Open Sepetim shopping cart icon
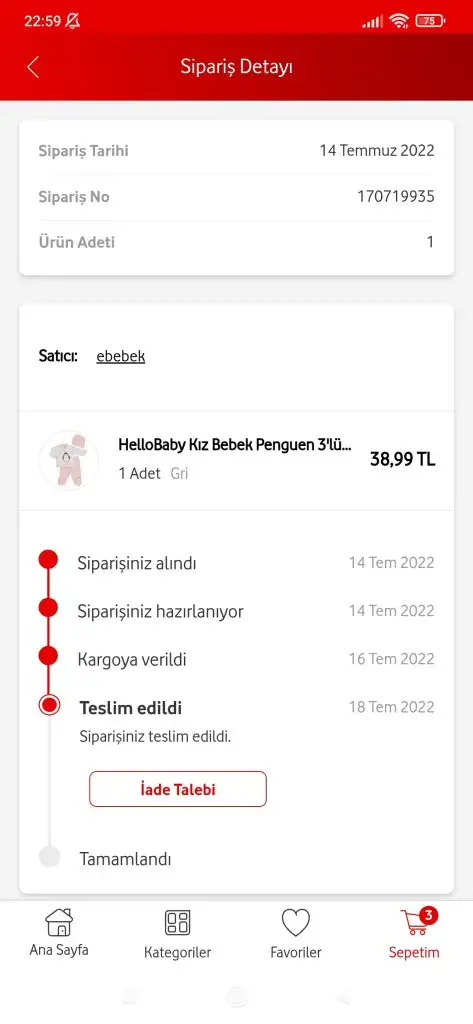 pyautogui.click(x=414, y=922)
